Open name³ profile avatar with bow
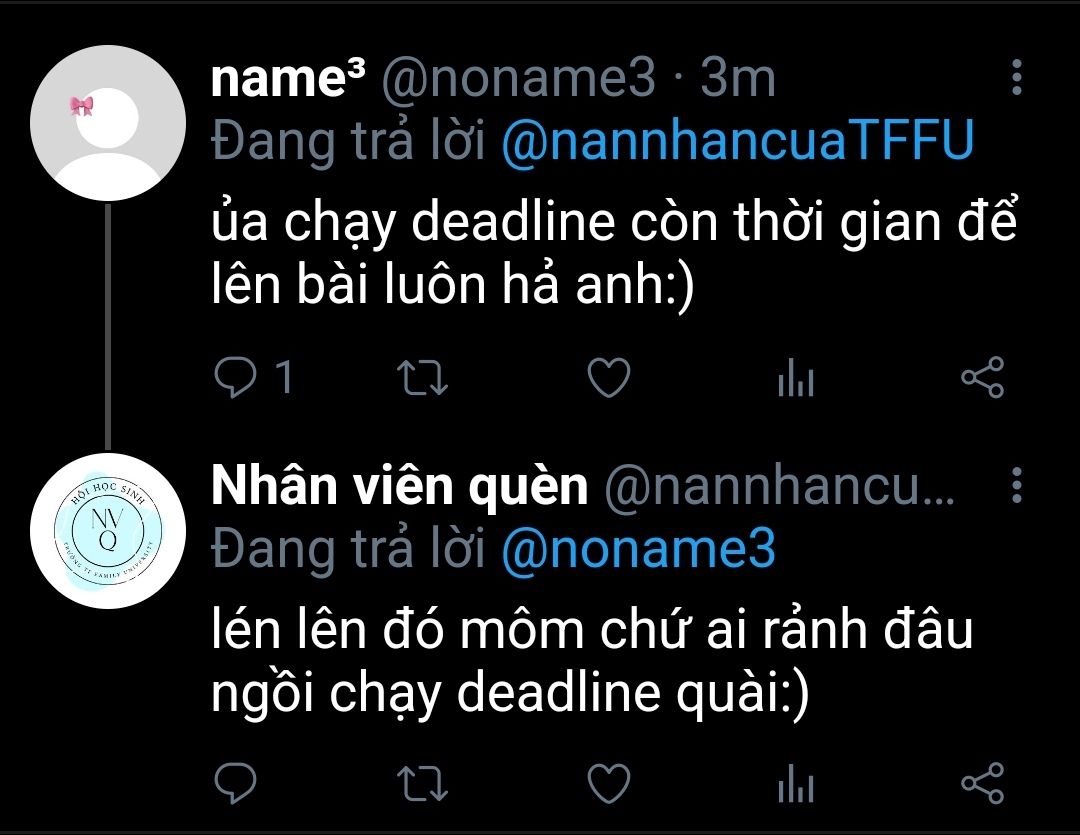 click(x=108, y=123)
